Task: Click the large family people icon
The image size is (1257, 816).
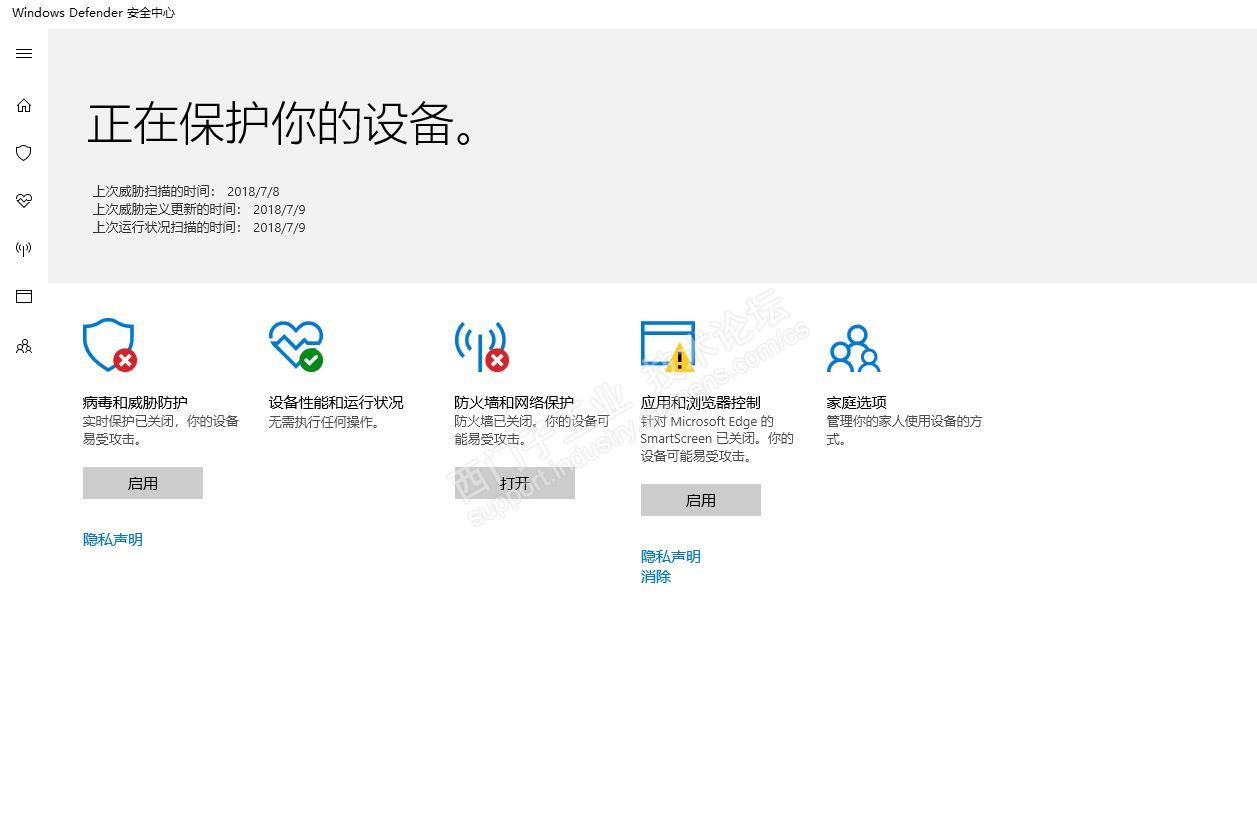Action: [853, 348]
